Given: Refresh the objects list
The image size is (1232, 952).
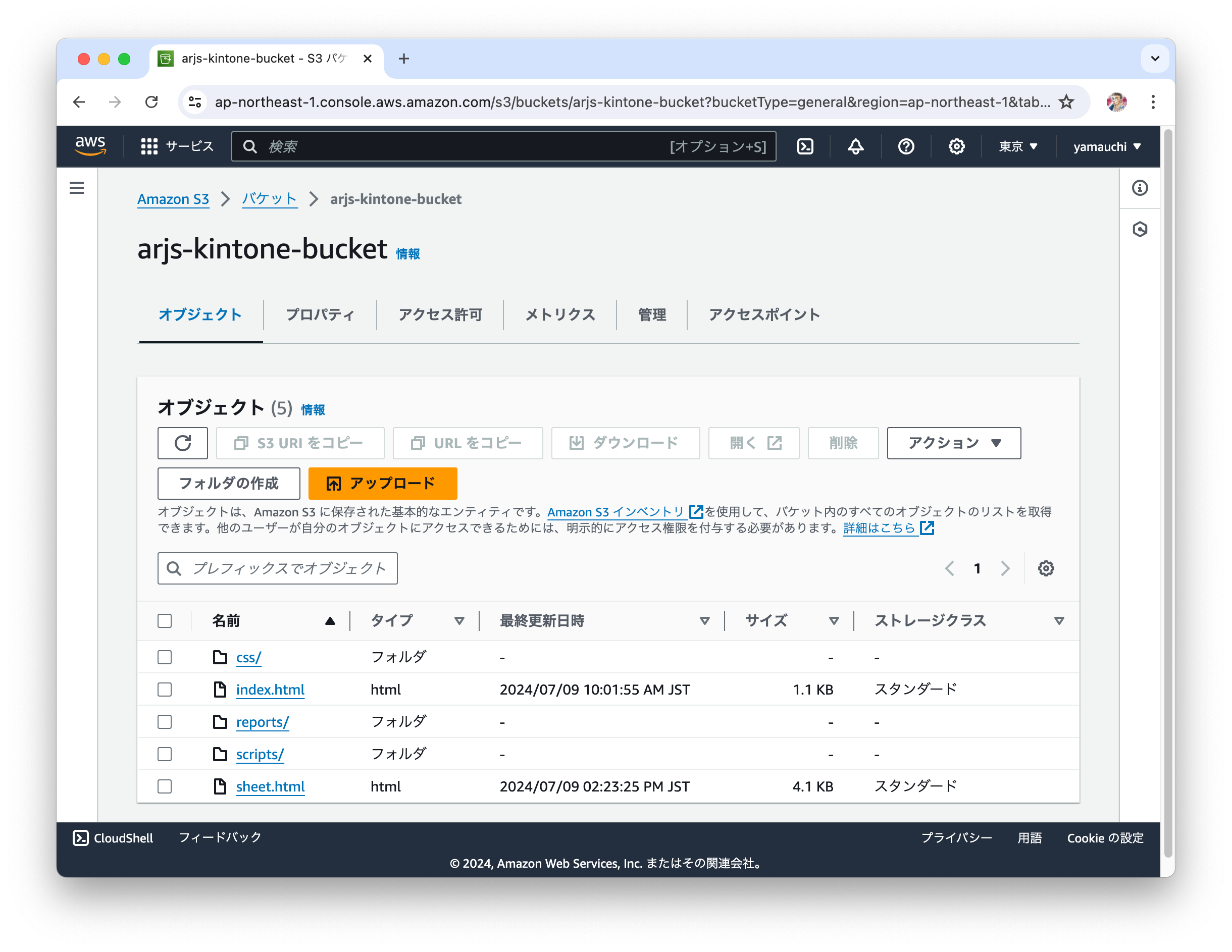Looking at the screenshot, I should [182, 443].
